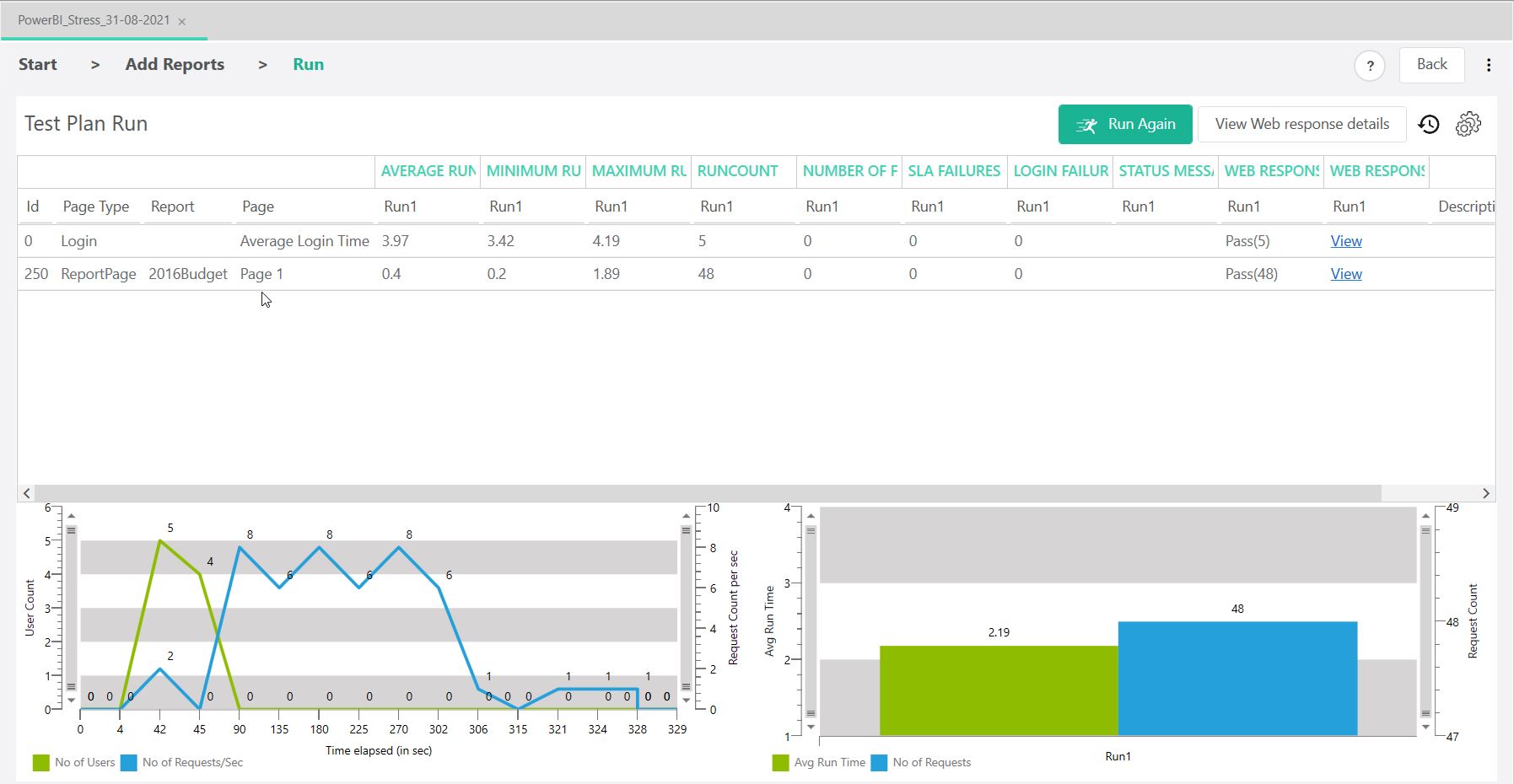Click No of Requests blue legend swatch
1514x784 pixels.
pos(879,763)
